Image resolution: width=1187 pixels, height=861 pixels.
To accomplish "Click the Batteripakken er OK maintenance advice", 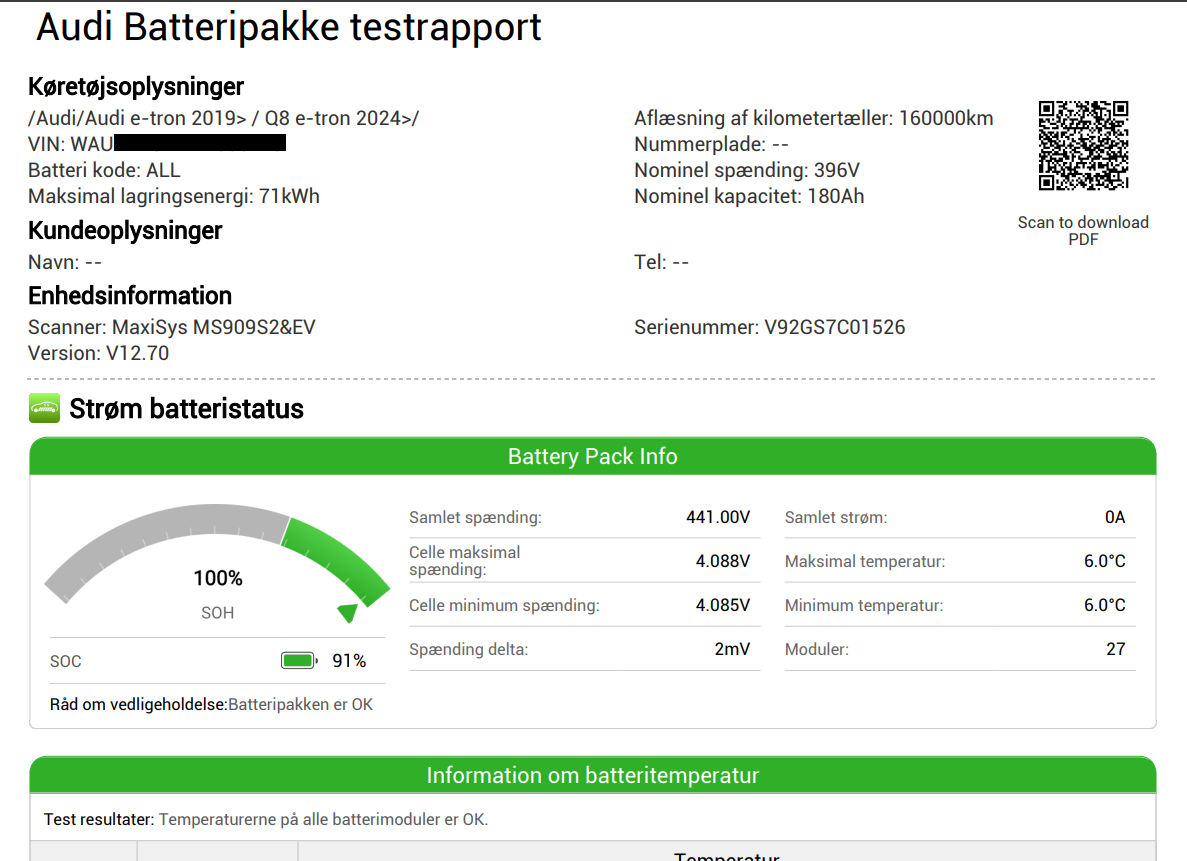I will point(300,704).
